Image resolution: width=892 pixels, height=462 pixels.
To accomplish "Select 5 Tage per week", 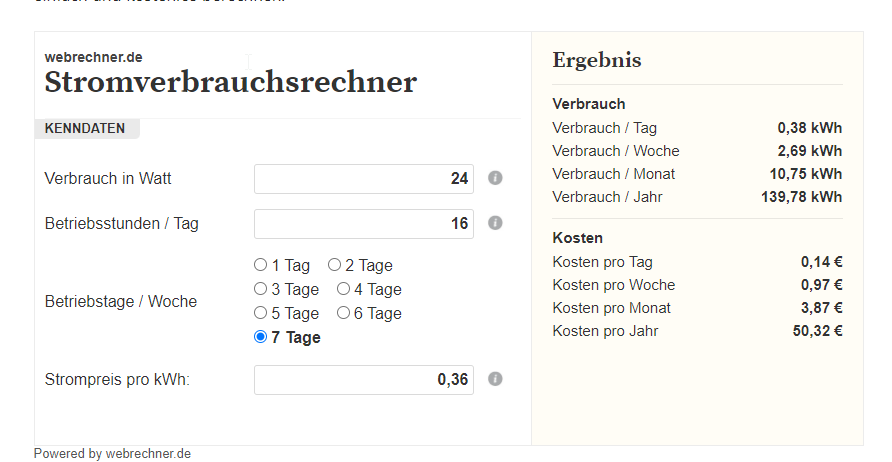I will (x=260, y=312).
